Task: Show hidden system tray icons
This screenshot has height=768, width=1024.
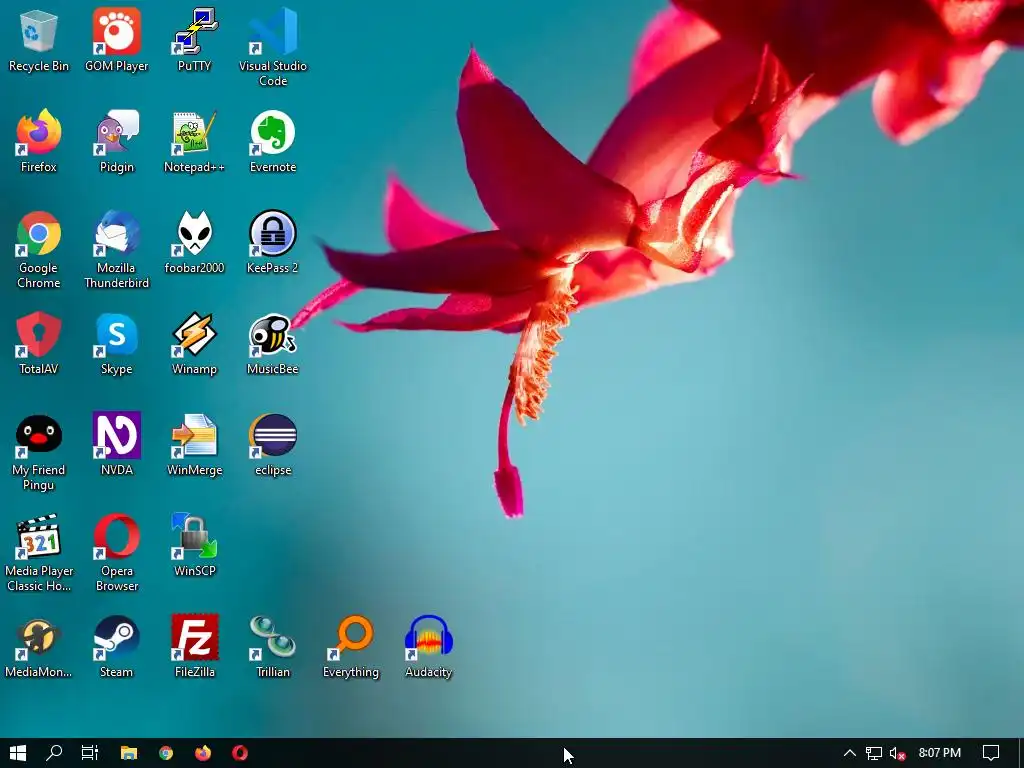Action: click(x=850, y=753)
